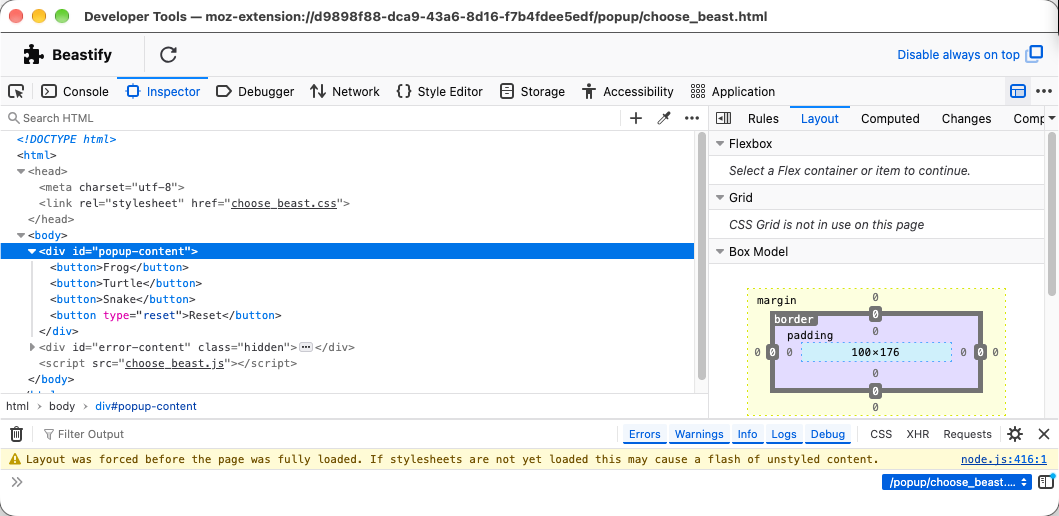
Task: Select the Snake button node
Action: pyautogui.click(x=123, y=299)
